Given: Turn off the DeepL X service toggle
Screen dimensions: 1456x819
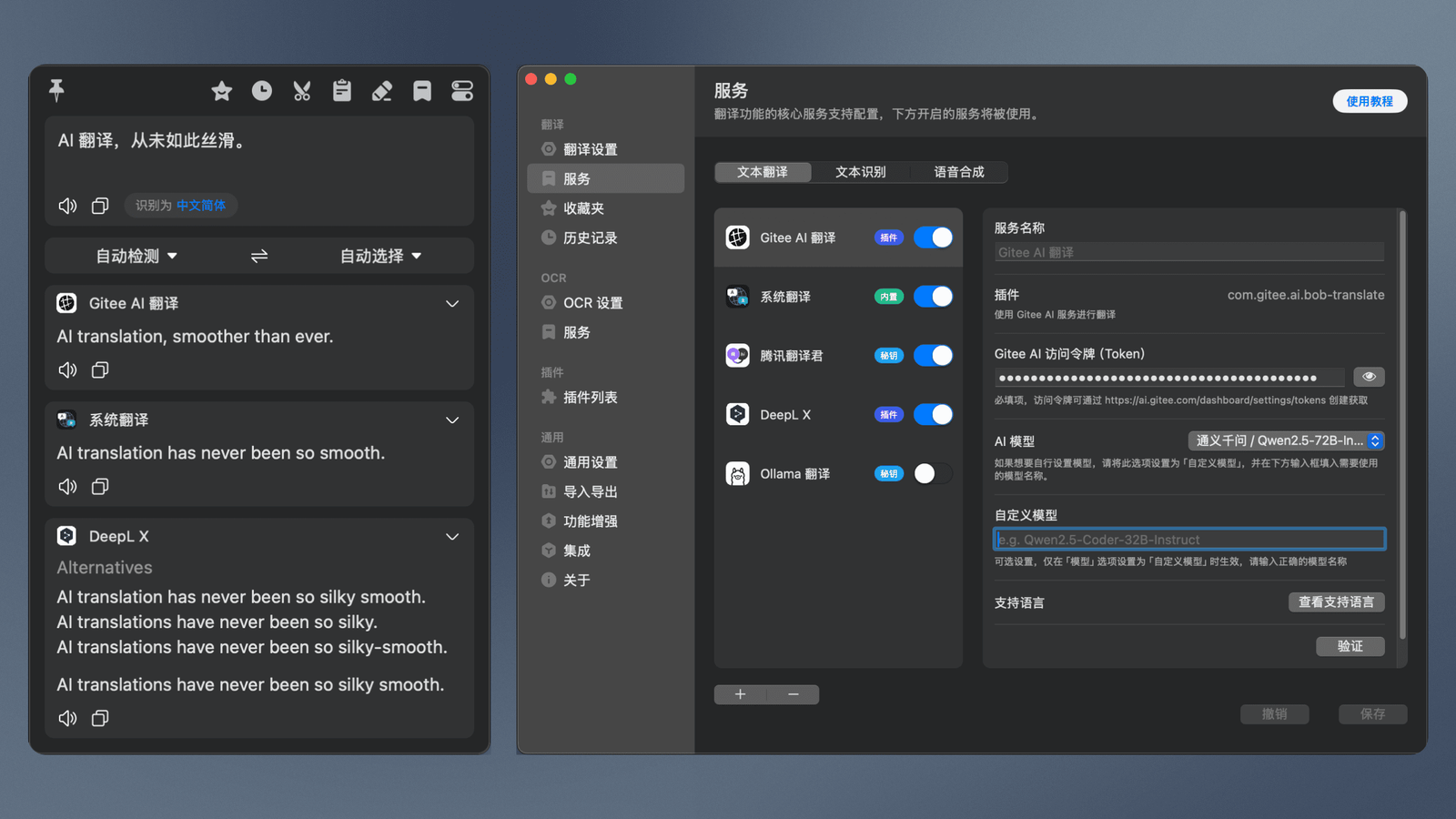Looking at the screenshot, I should coord(933,414).
